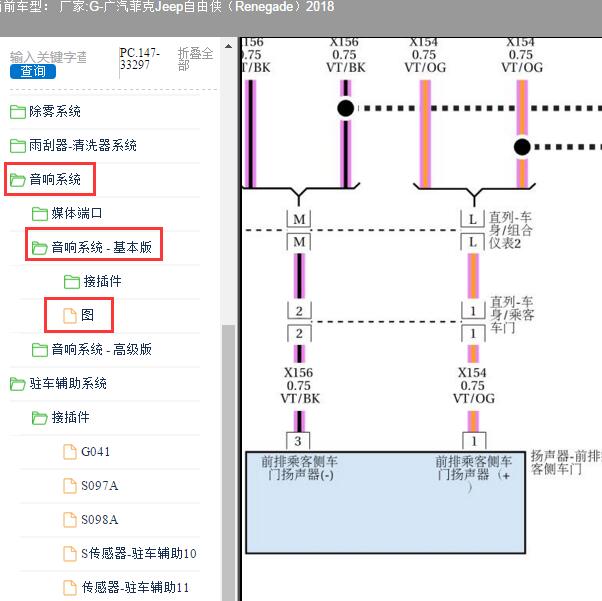
Task: Expand the 媒体端口 folder
Action: point(77,214)
